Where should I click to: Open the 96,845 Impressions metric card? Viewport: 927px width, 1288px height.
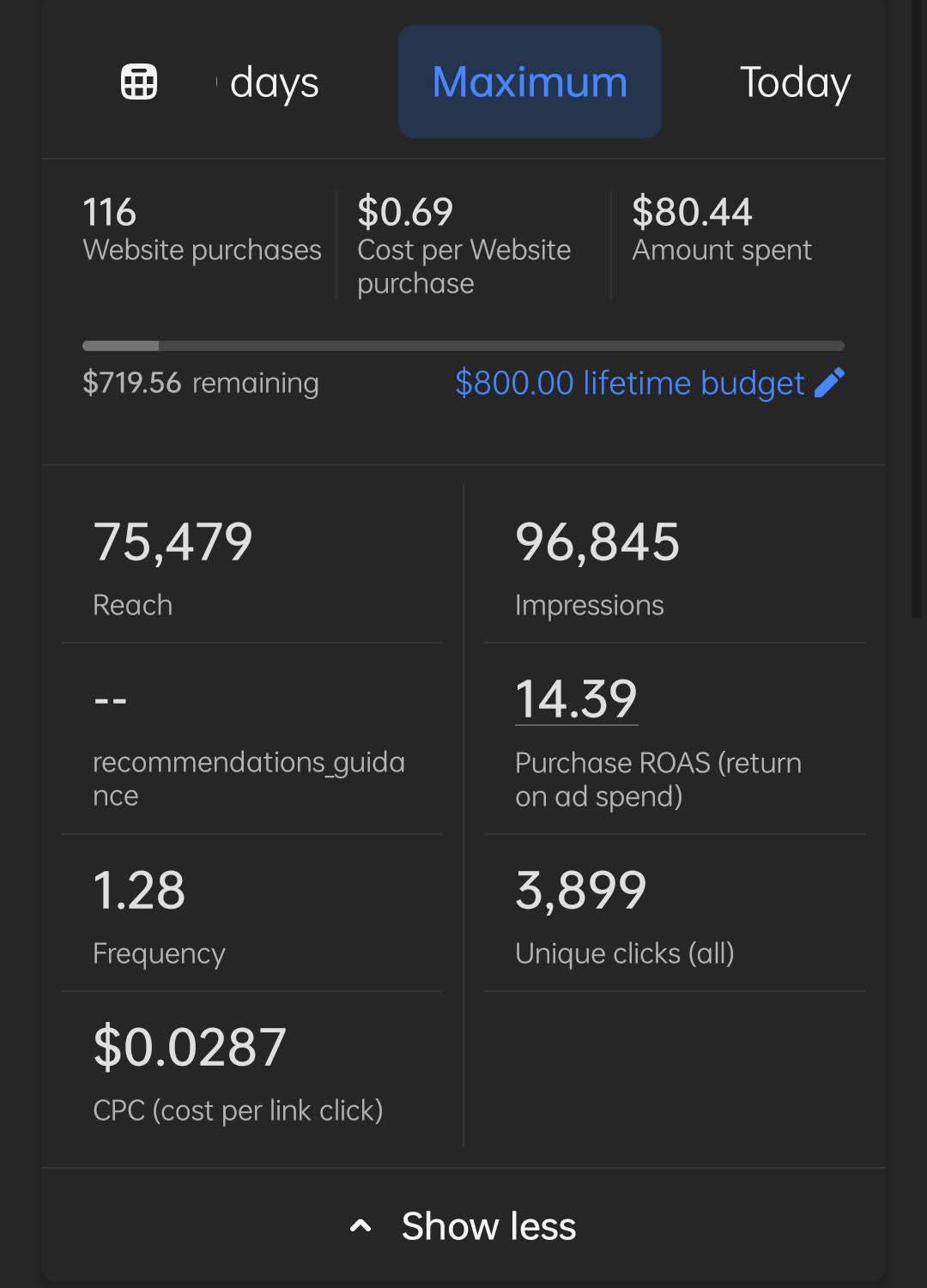[x=674, y=566]
